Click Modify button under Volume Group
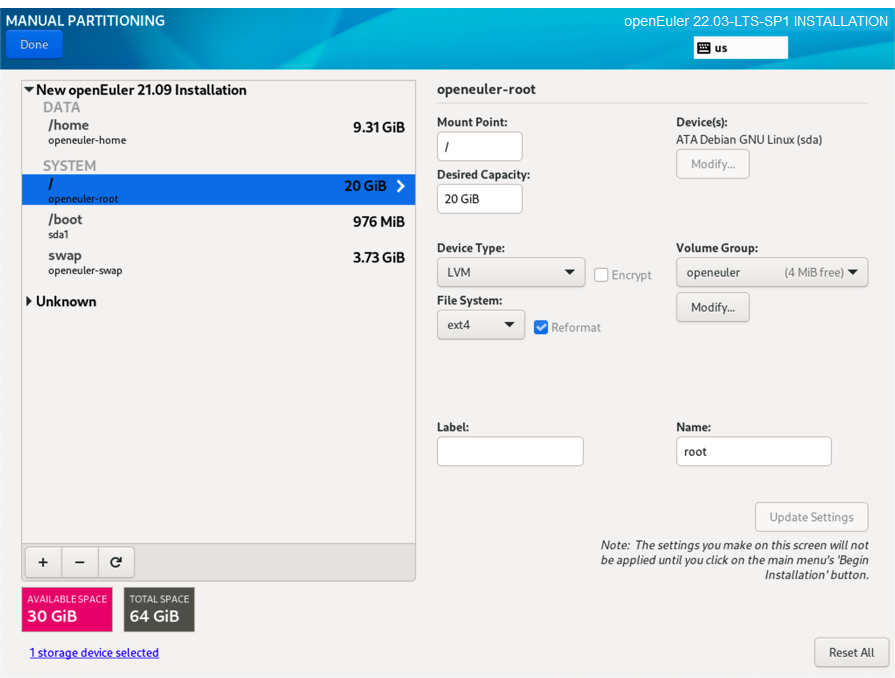Screen dimensions: 895x678 pyautogui.click(x=712, y=307)
